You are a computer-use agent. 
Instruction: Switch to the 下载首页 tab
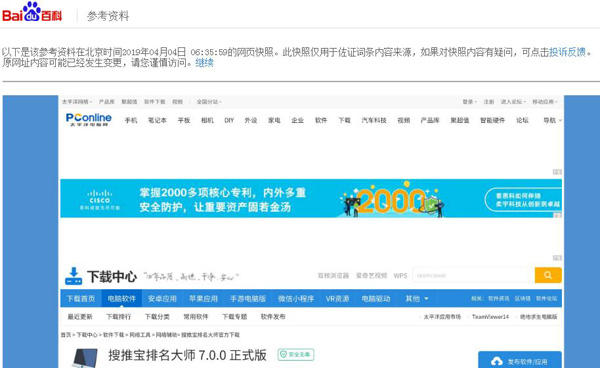coord(81,298)
